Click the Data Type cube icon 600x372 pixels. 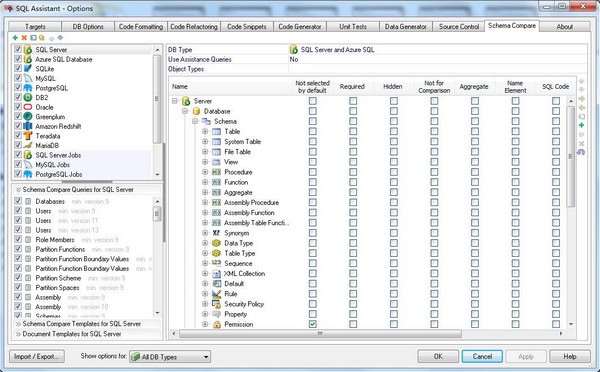[216, 243]
